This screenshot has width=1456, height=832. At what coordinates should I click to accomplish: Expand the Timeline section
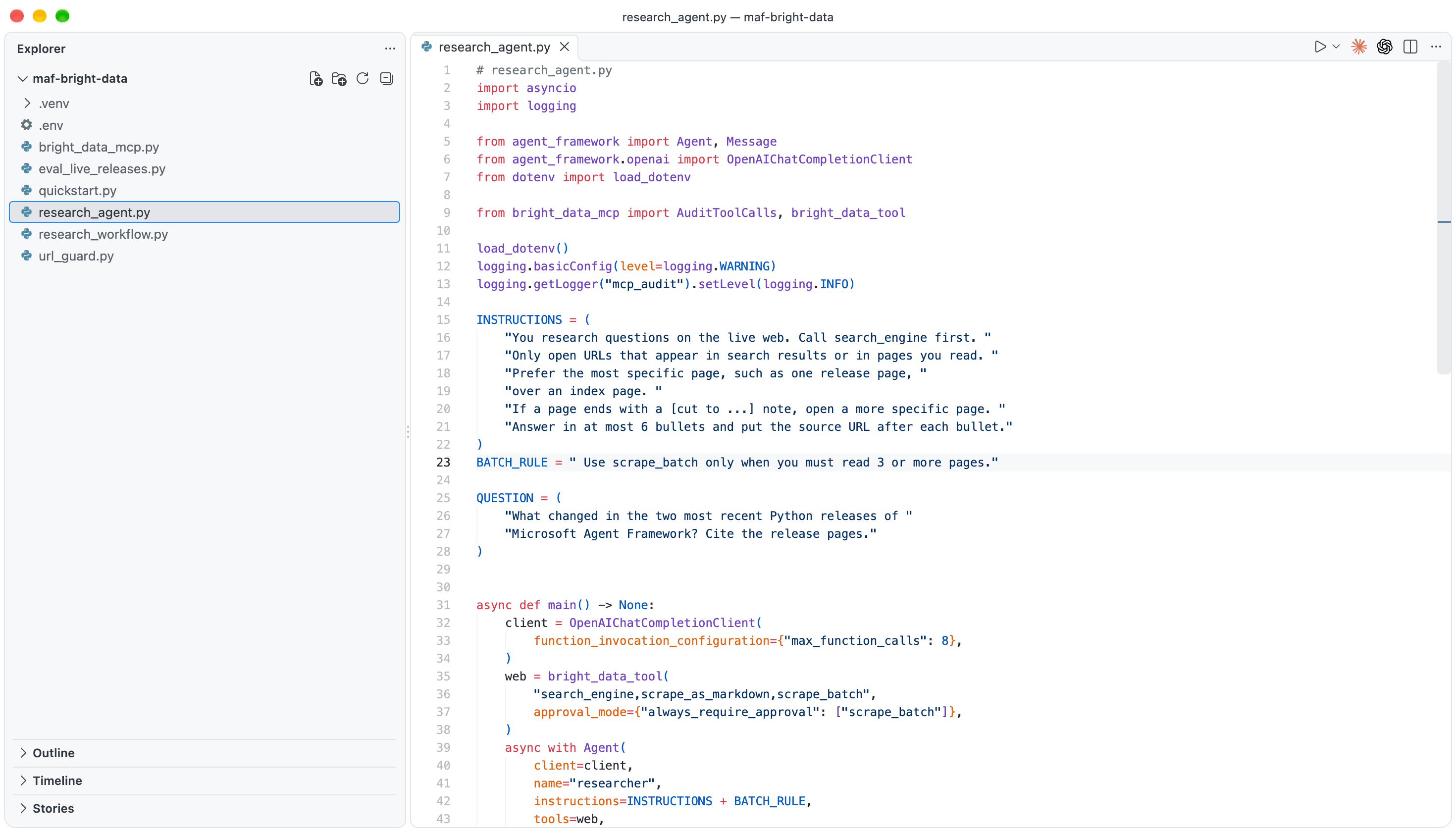coord(205,780)
